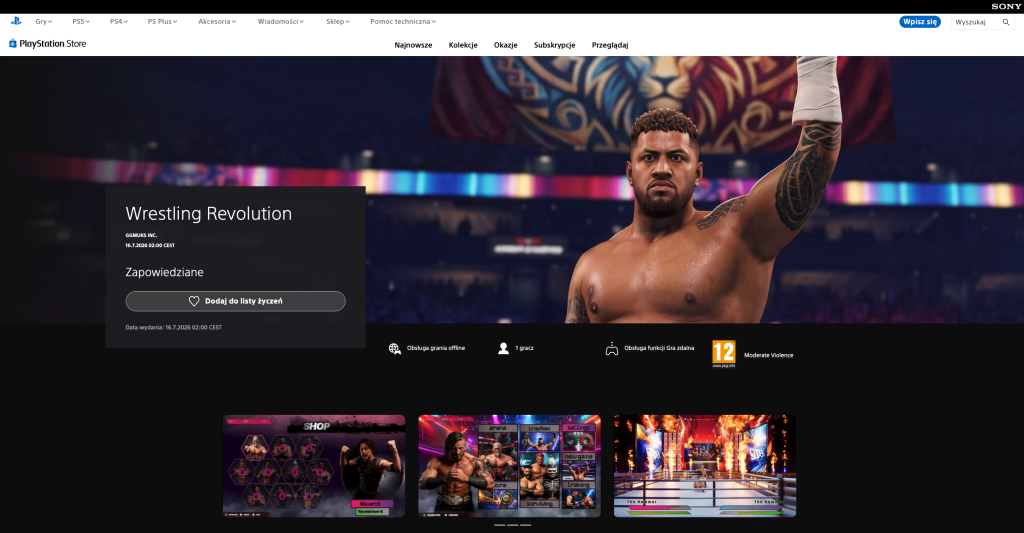The width and height of the screenshot is (1024, 533).
Task: Click the offline play globe icon
Action: click(x=394, y=349)
